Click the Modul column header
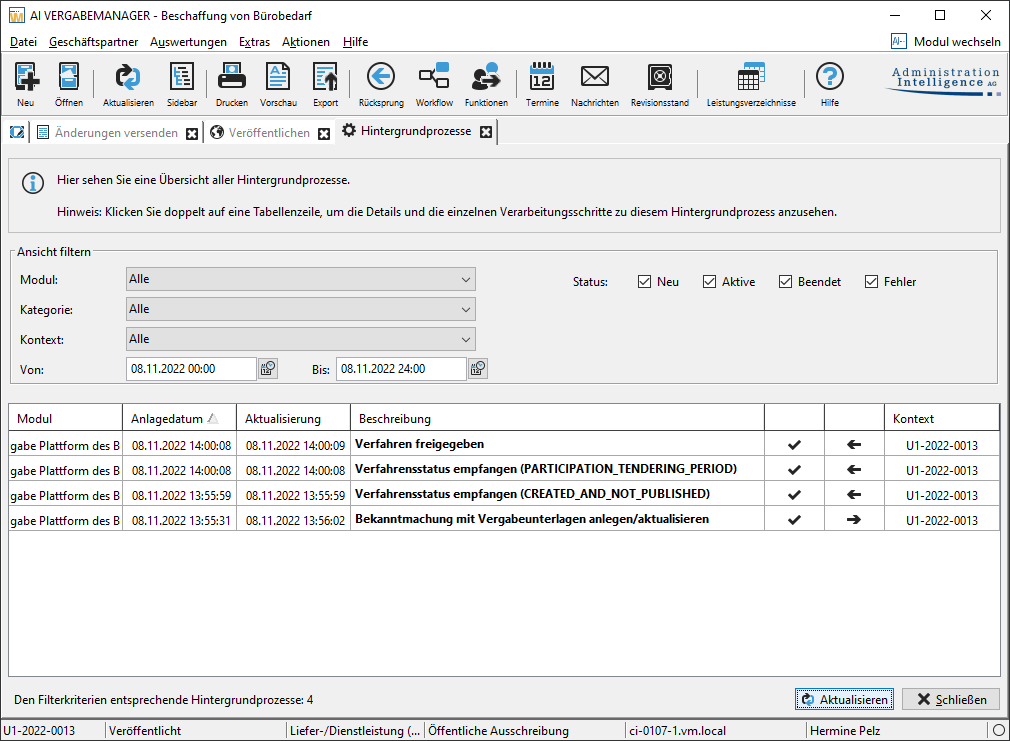 point(65,418)
